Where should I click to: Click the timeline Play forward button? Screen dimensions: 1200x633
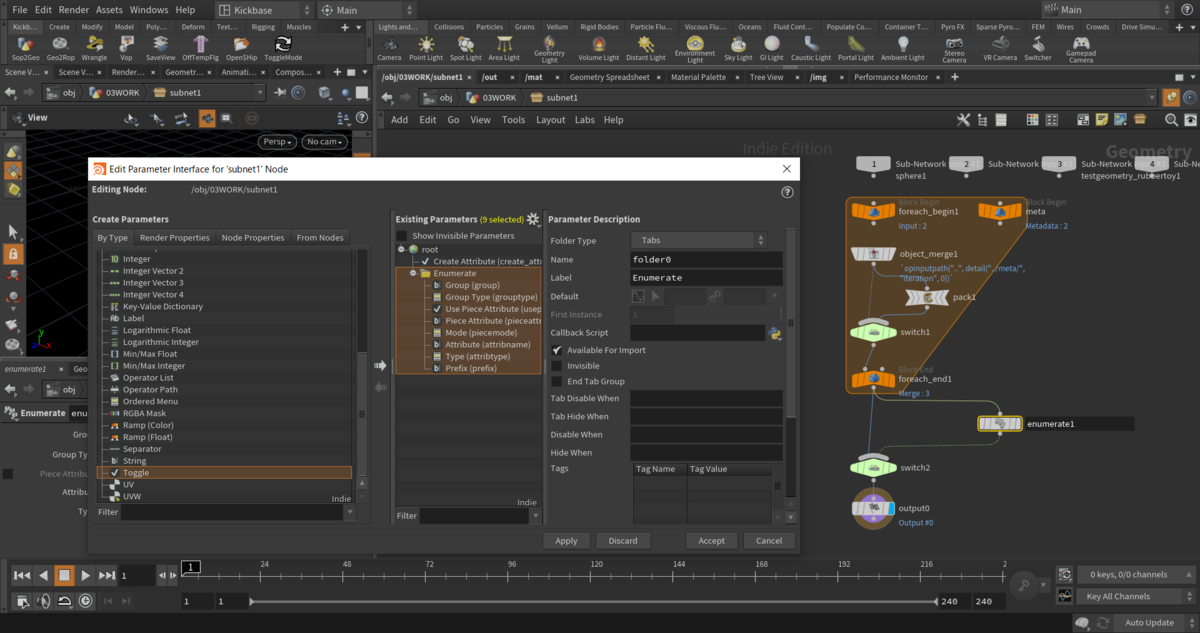click(86, 576)
